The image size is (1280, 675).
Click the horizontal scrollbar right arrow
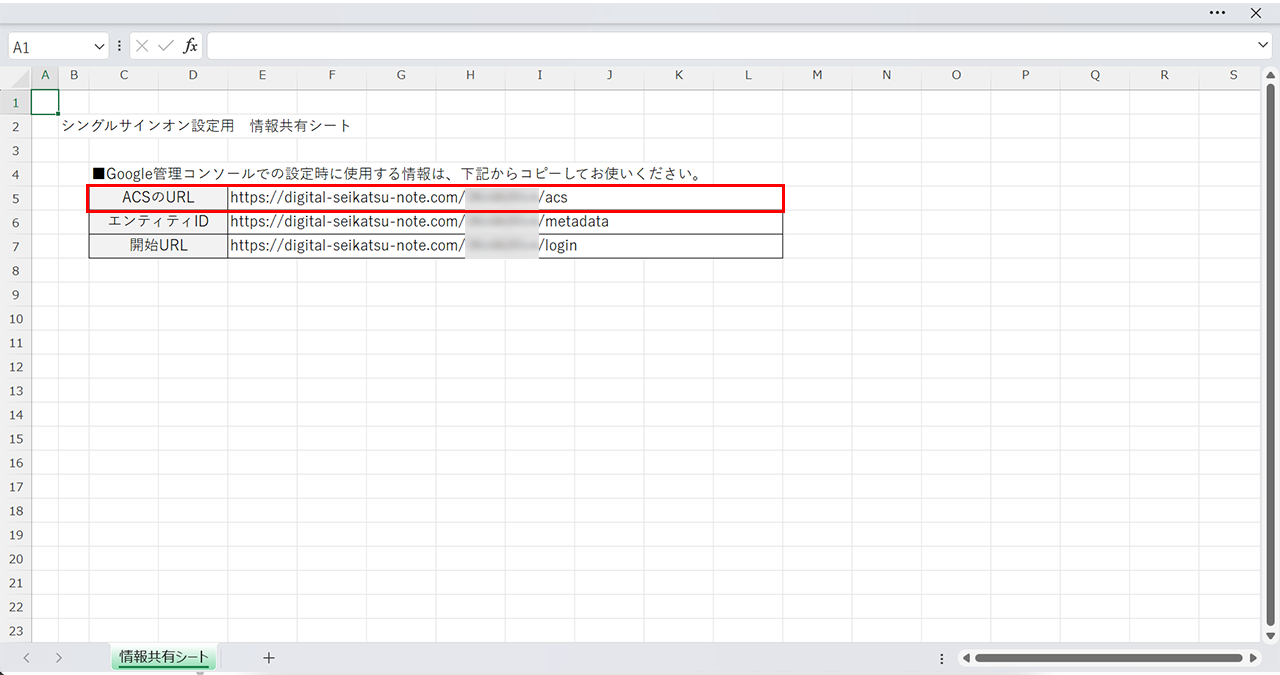click(1253, 658)
